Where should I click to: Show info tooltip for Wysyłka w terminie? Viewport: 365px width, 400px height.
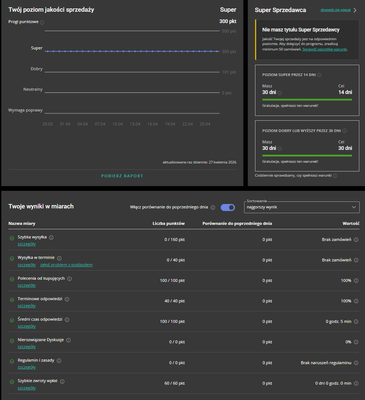(59, 258)
